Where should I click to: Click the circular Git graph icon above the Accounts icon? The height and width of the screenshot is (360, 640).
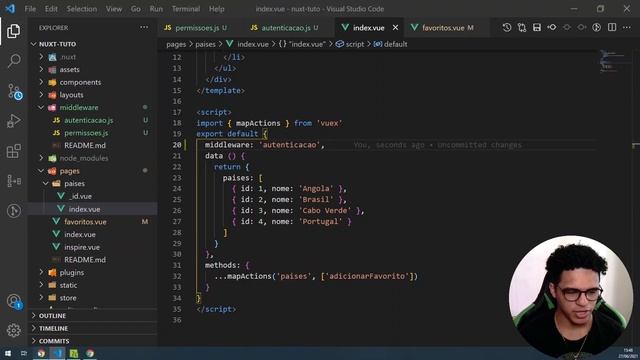[x=13, y=211]
